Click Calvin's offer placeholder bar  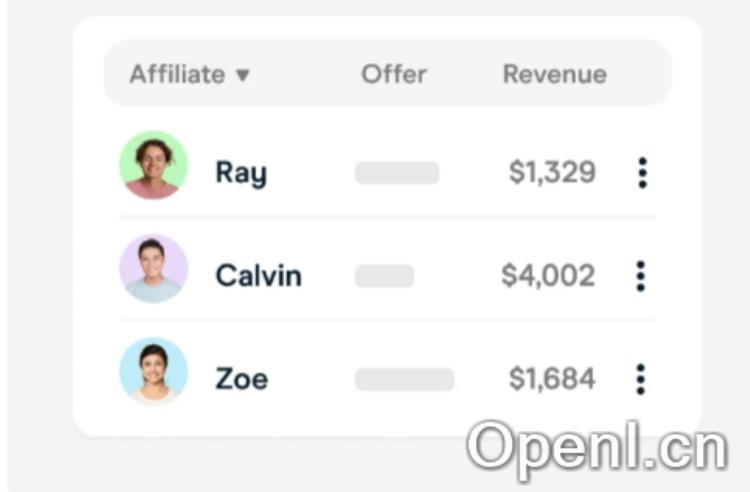click(x=384, y=276)
